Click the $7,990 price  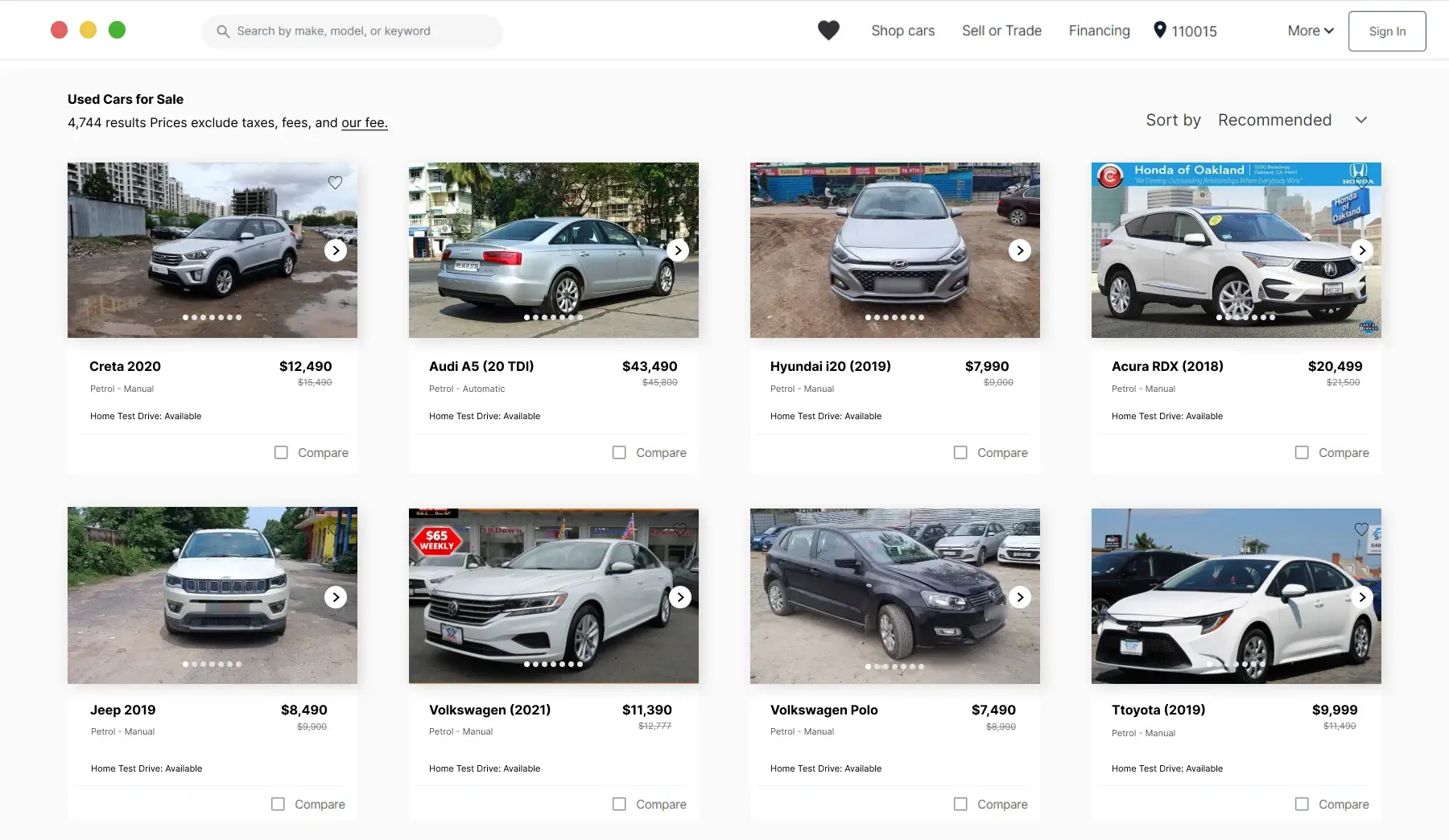[987, 366]
